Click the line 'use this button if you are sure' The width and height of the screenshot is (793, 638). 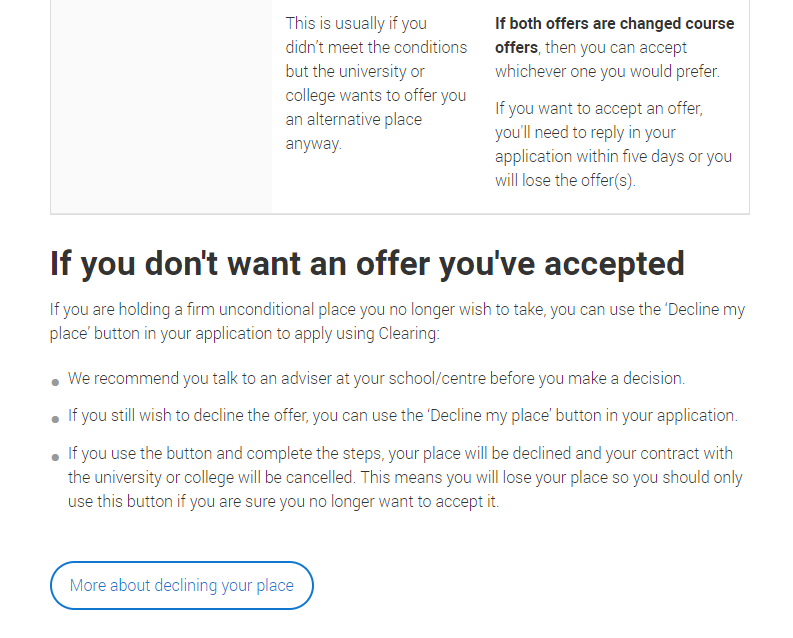click(283, 502)
